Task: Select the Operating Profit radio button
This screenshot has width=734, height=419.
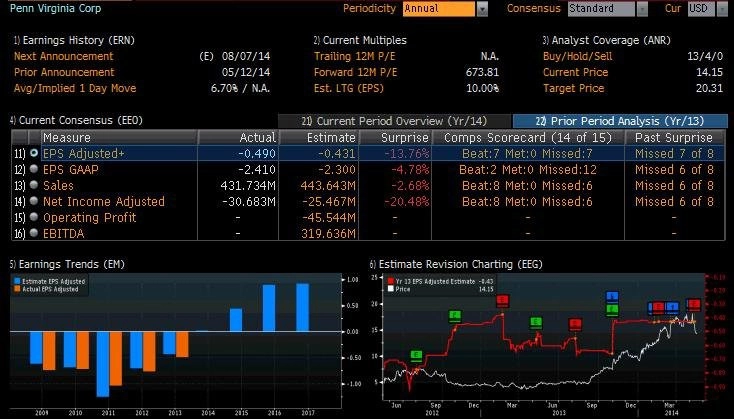Action: tap(34, 217)
